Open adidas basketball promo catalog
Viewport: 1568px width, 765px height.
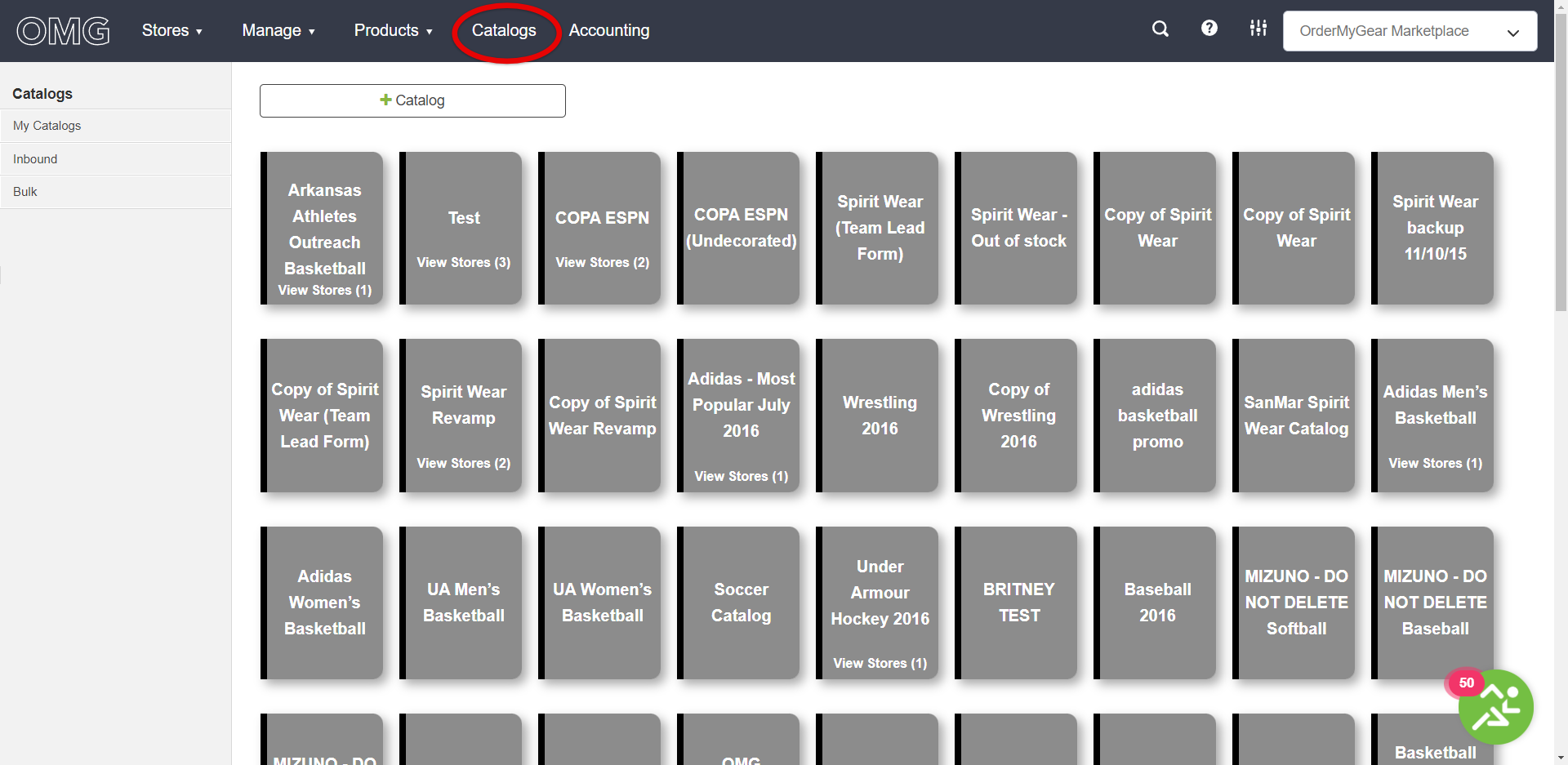[x=1155, y=416]
